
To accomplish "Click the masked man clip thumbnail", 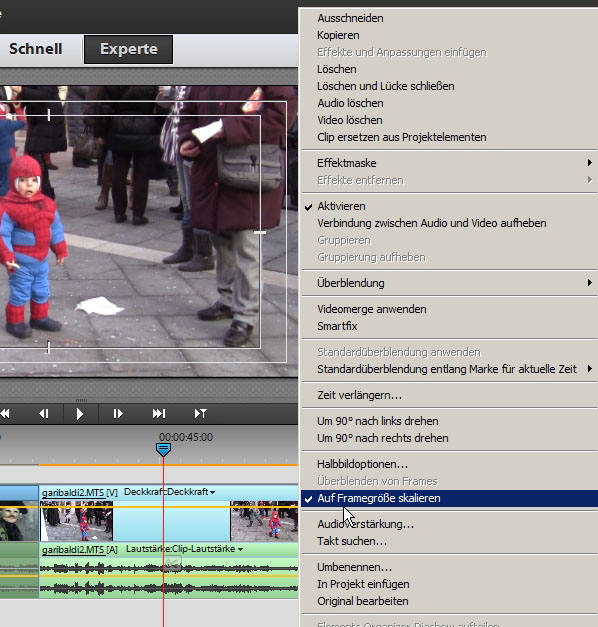I will 19,521.
